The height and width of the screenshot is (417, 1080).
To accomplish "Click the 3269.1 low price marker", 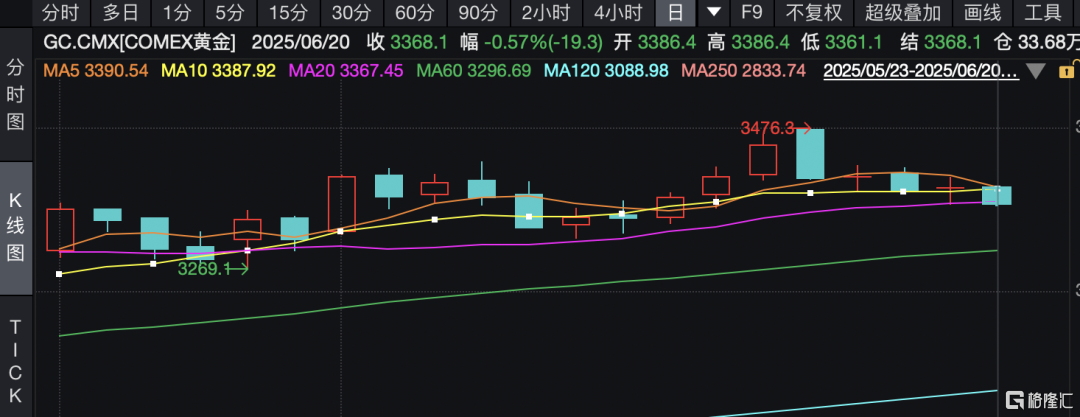I will 204,269.
